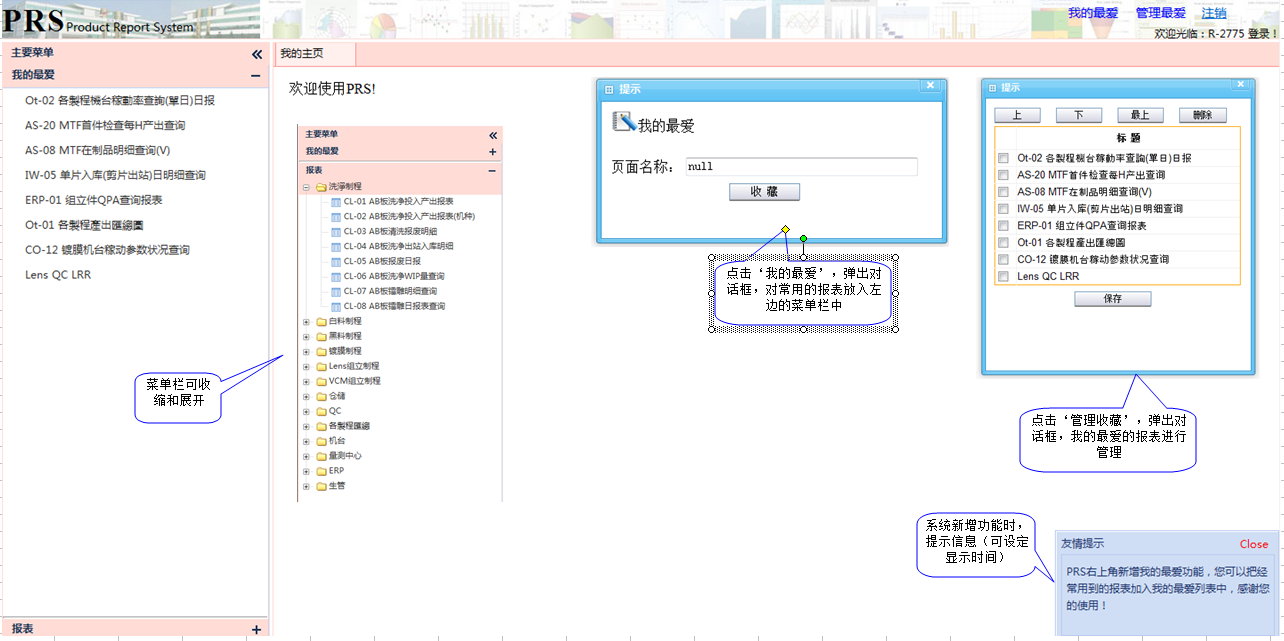The height and width of the screenshot is (641, 1284).
Task: Click the 机台 folder icon
Action: click(x=320, y=440)
